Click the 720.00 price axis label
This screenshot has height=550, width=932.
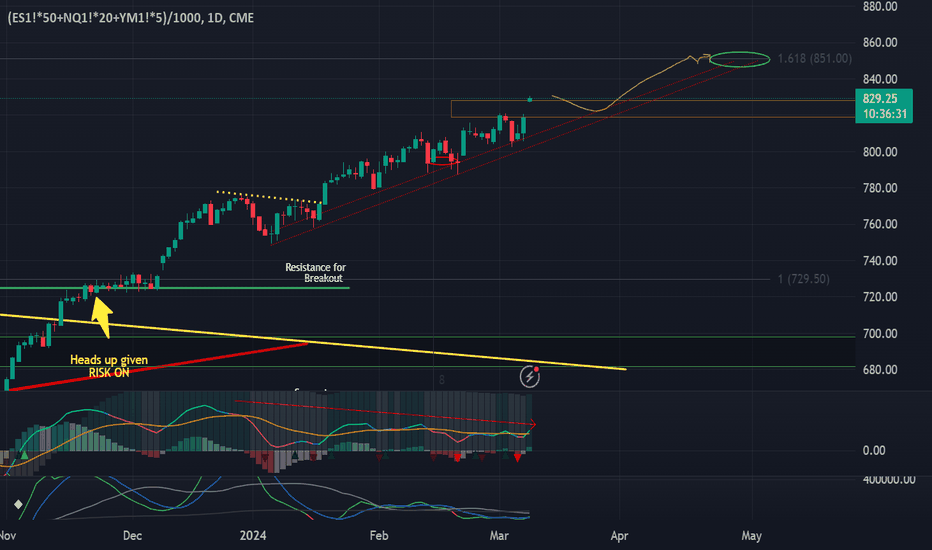[880, 297]
